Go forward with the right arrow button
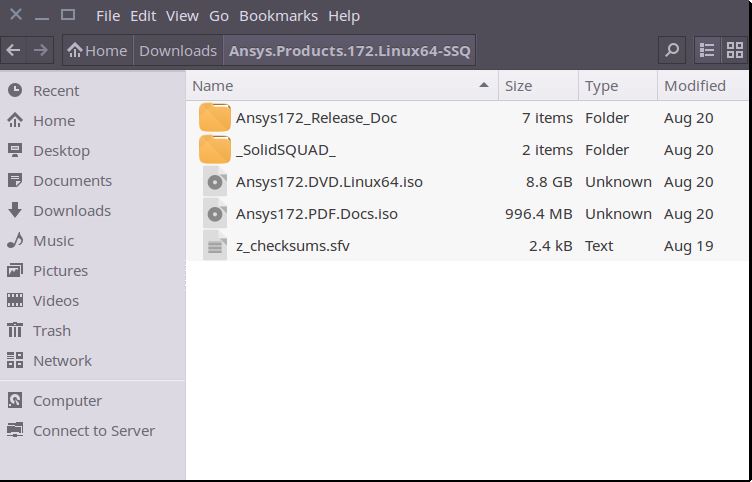 pyautogui.click(x=41, y=50)
